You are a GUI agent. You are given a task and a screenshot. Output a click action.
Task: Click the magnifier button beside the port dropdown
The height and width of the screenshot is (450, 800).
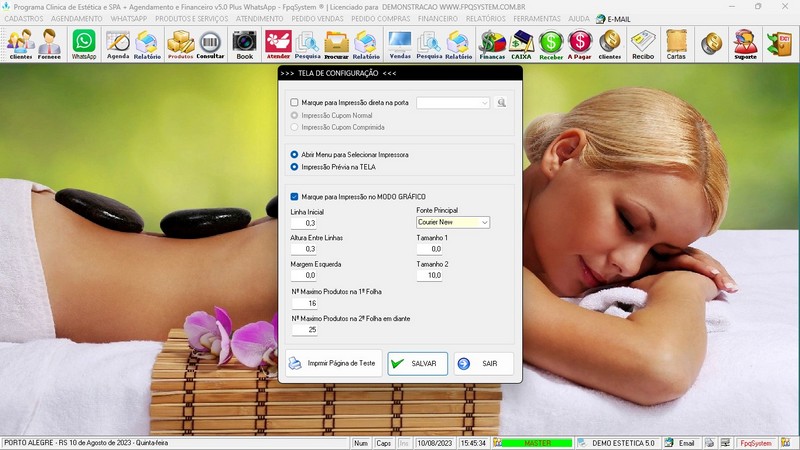click(502, 103)
